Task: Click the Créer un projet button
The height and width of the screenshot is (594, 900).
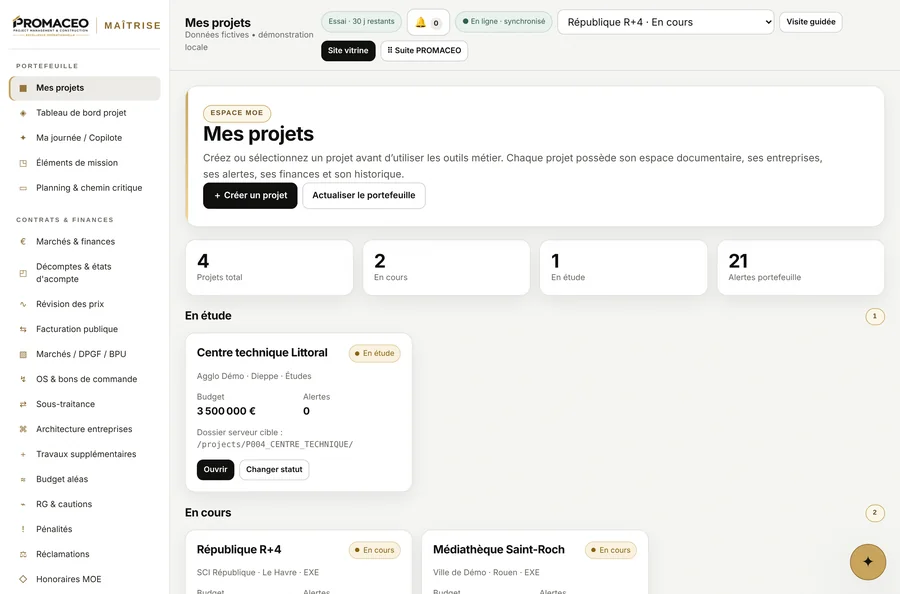Action: 250,196
